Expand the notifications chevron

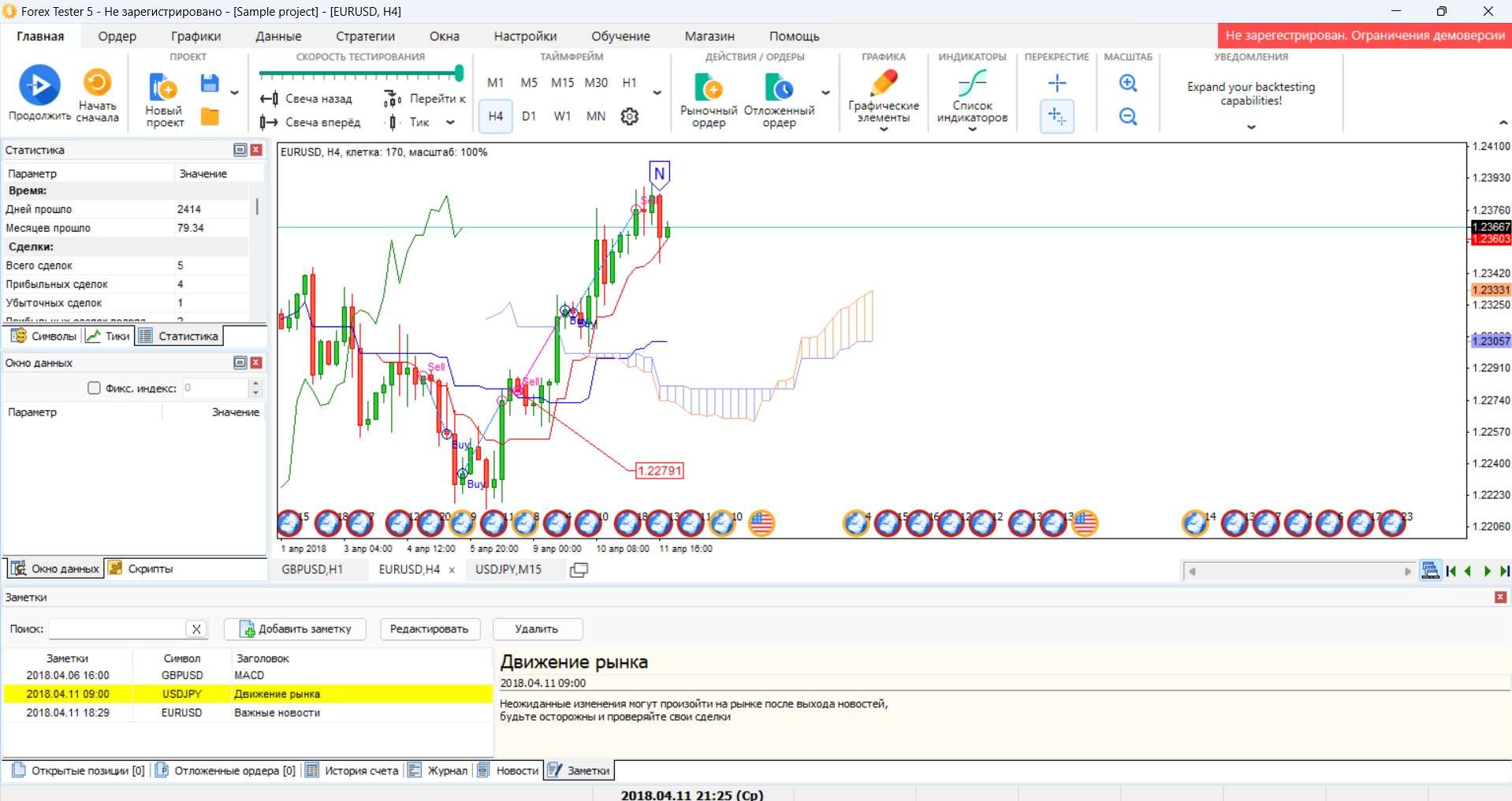tap(1251, 127)
